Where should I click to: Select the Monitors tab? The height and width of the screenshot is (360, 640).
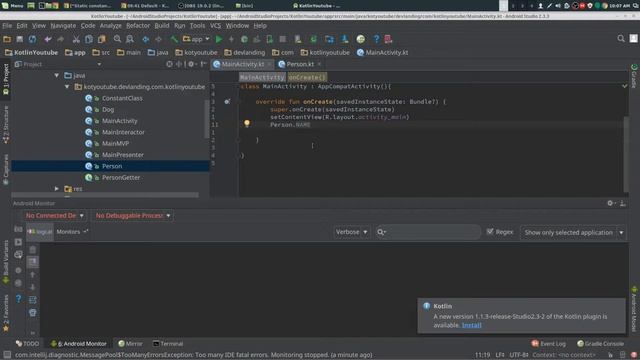click(x=68, y=231)
